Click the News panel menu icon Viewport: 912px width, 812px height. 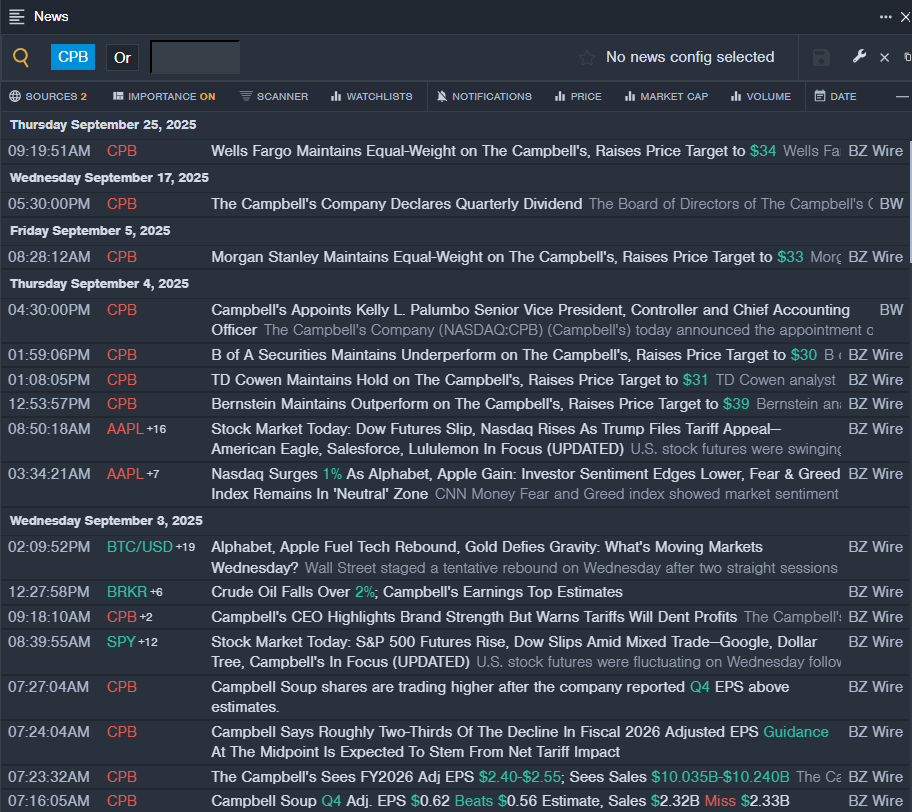[17, 16]
